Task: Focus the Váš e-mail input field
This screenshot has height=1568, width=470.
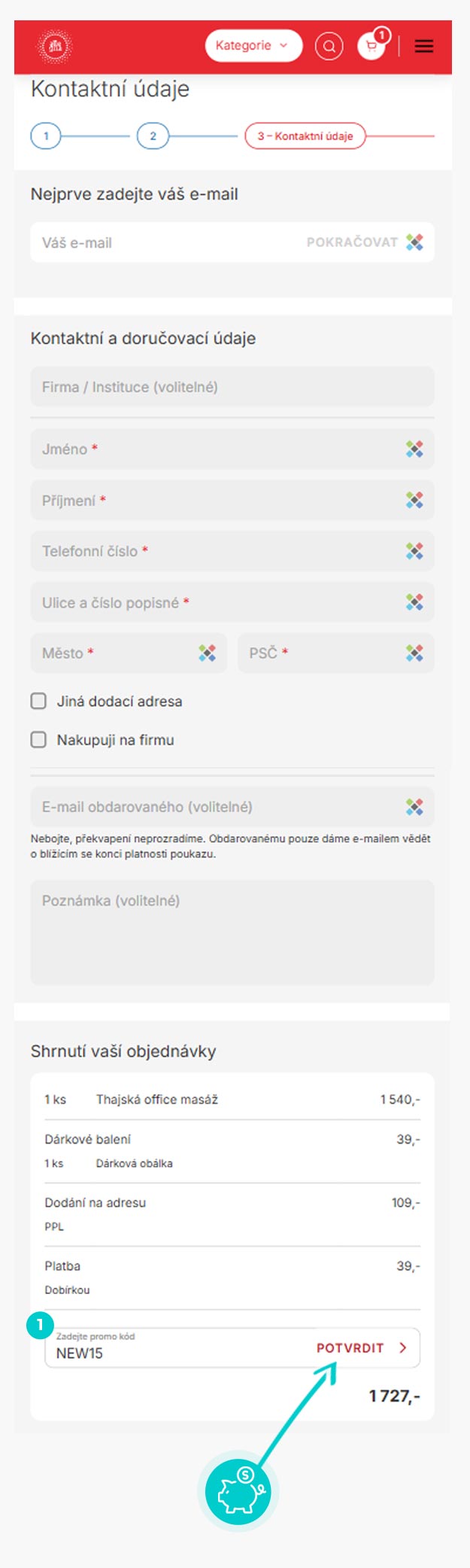Action: 165,243
